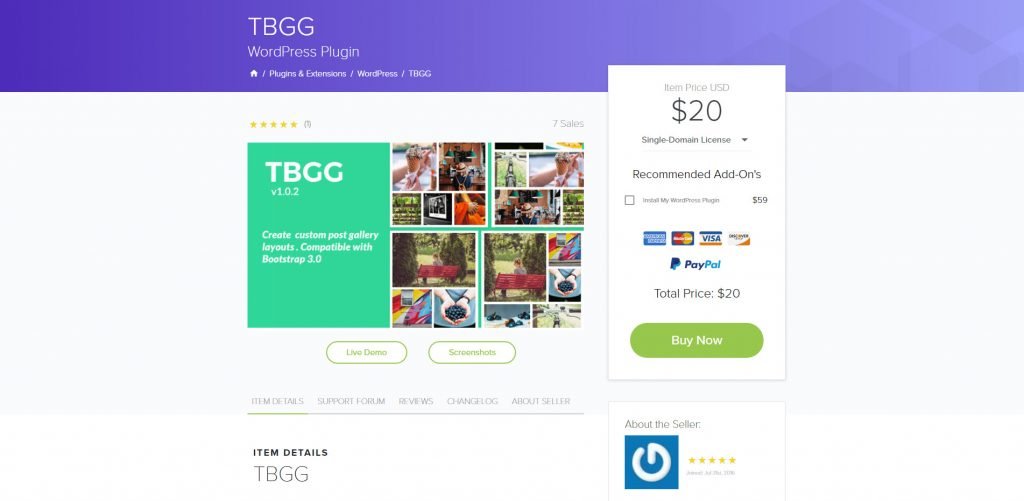This screenshot has width=1024, height=501.
Task: Open the Changelog tab
Action: coord(472,401)
